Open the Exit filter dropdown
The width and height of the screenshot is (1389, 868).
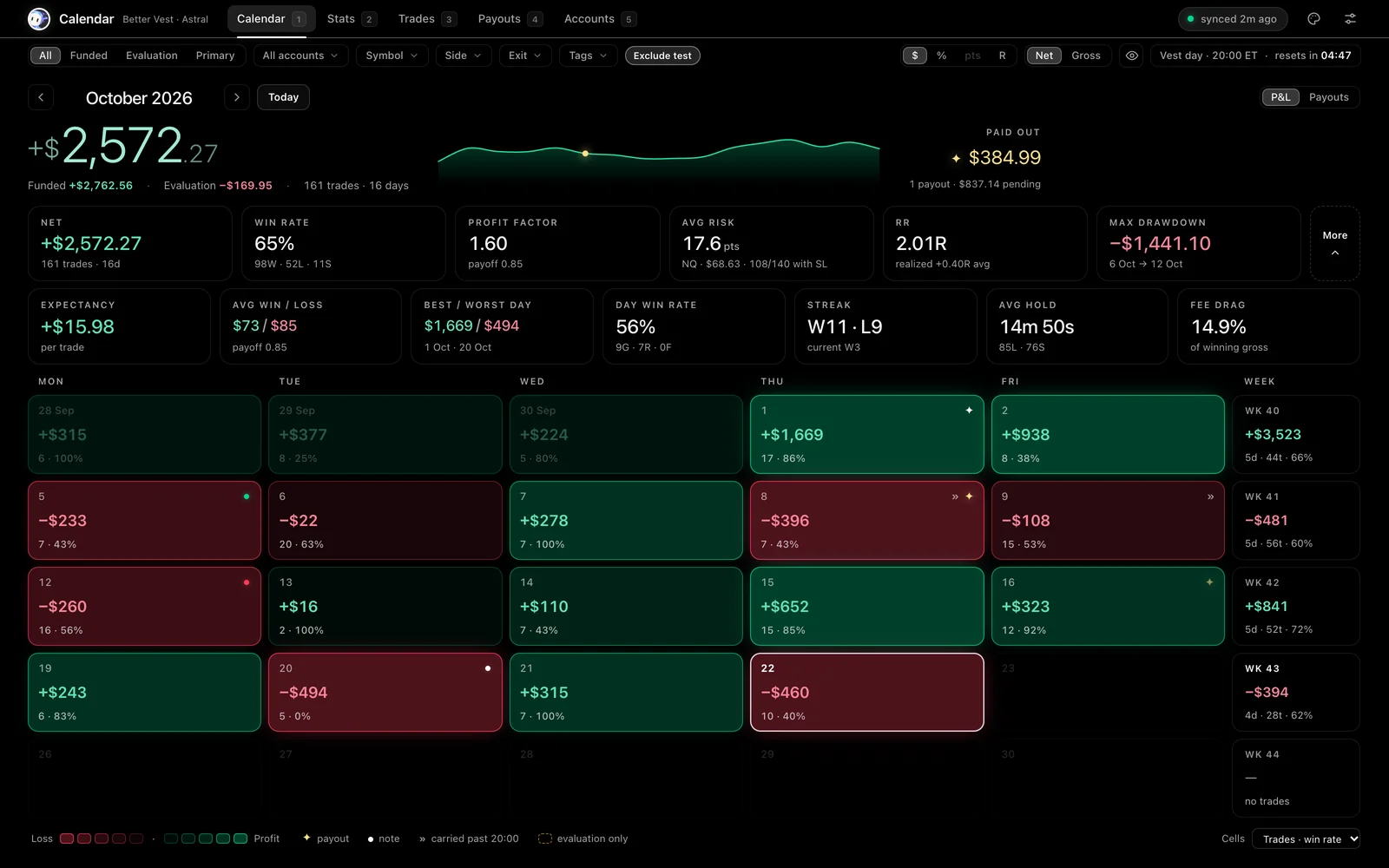[525, 56]
